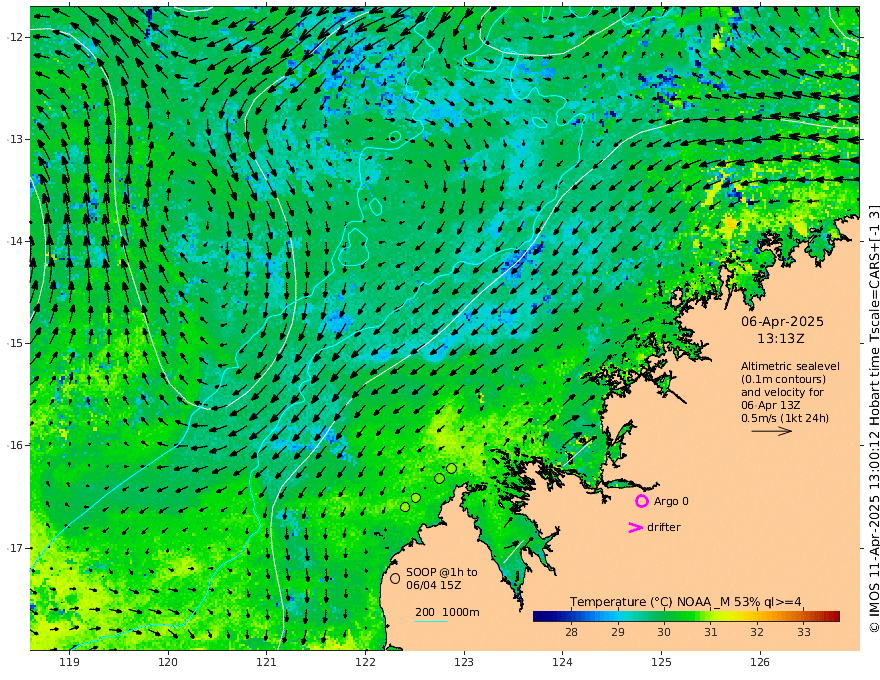Click the magenta Argo 0 circle marker
The height and width of the screenshot is (680, 880).
641,501
